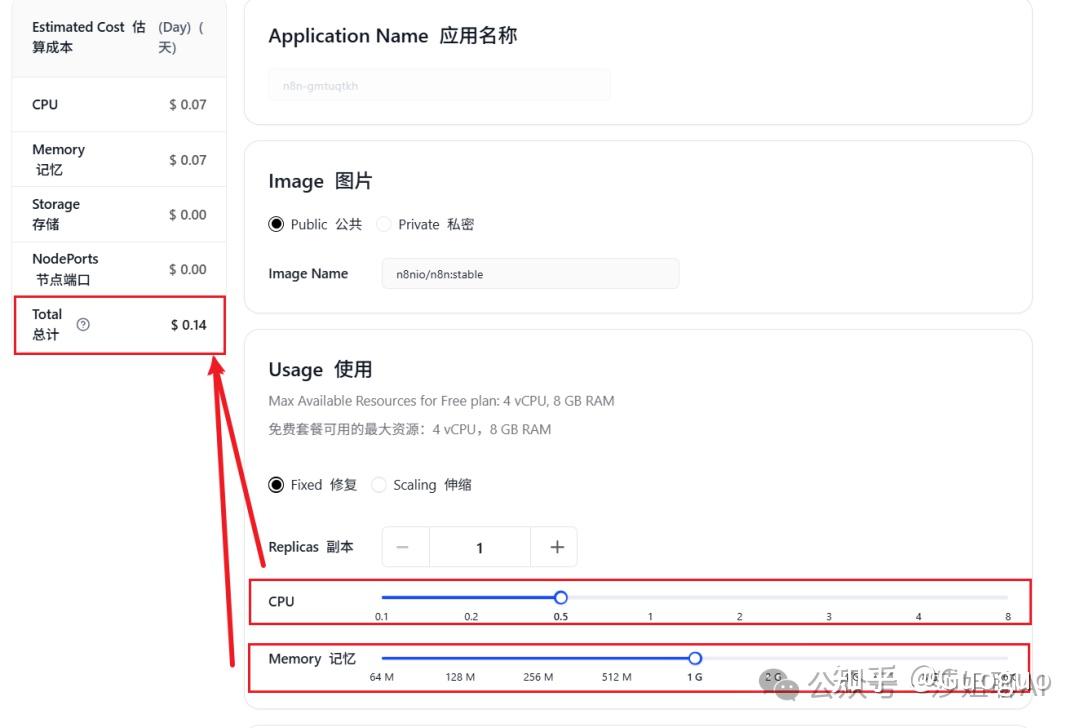Screen dimensions: 1080x728
Task: Set CPU slider to 0.2 cores
Action: click(471, 598)
